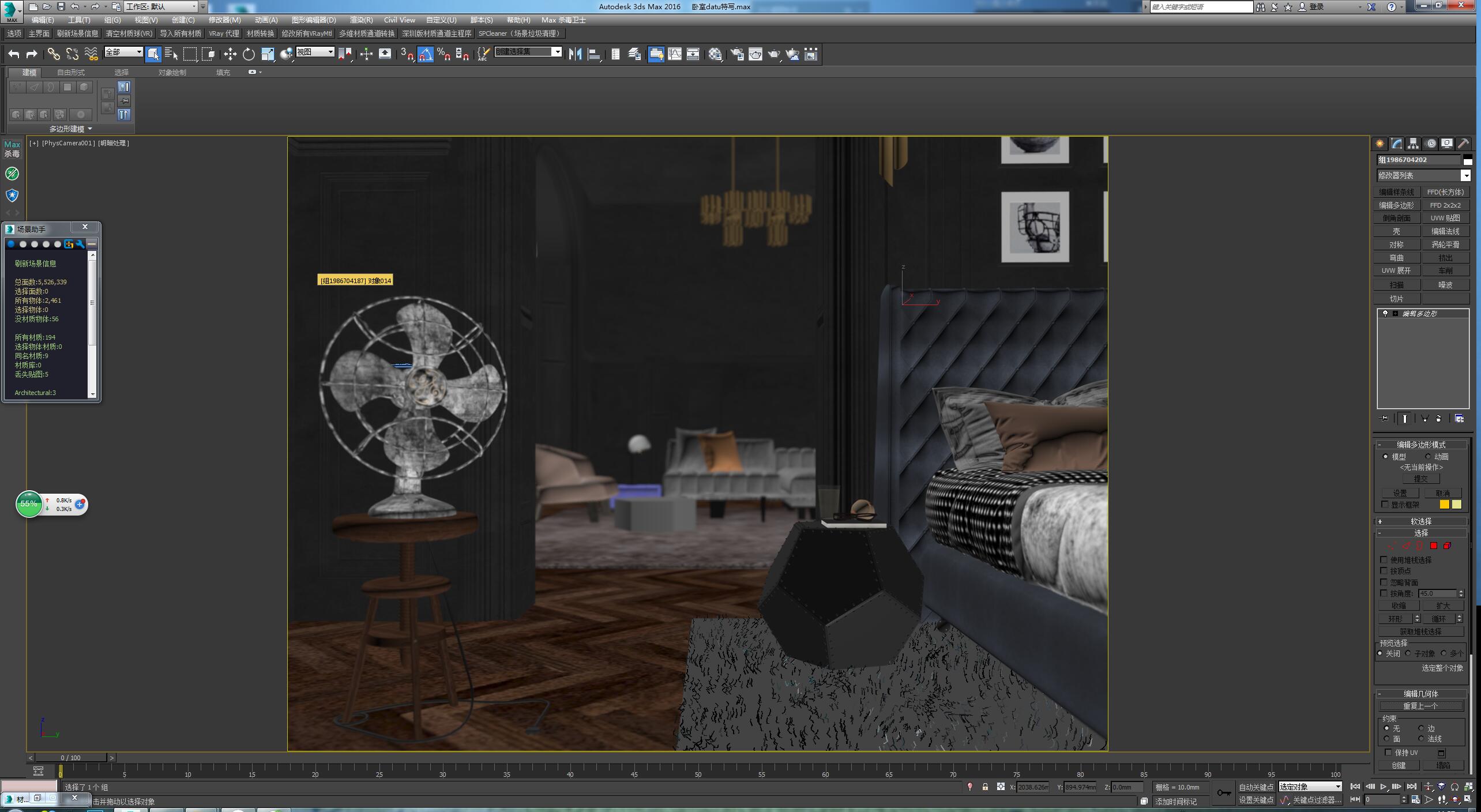Open the 修改器列表 dropdown
The width and height of the screenshot is (1481, 812).
coord(1465,175)
